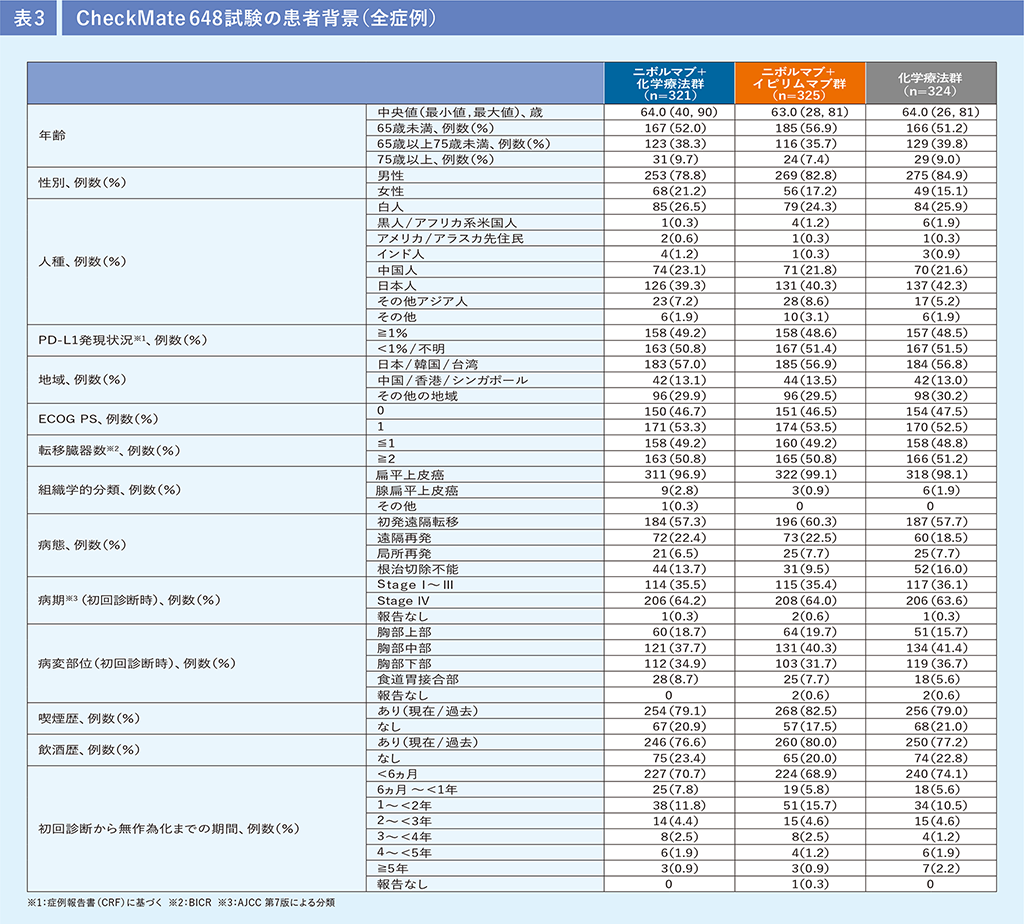Select the '≧5年' row label
Image resolution: width=1024 pixels, height=924 pixels.
(x=393, y=868)
